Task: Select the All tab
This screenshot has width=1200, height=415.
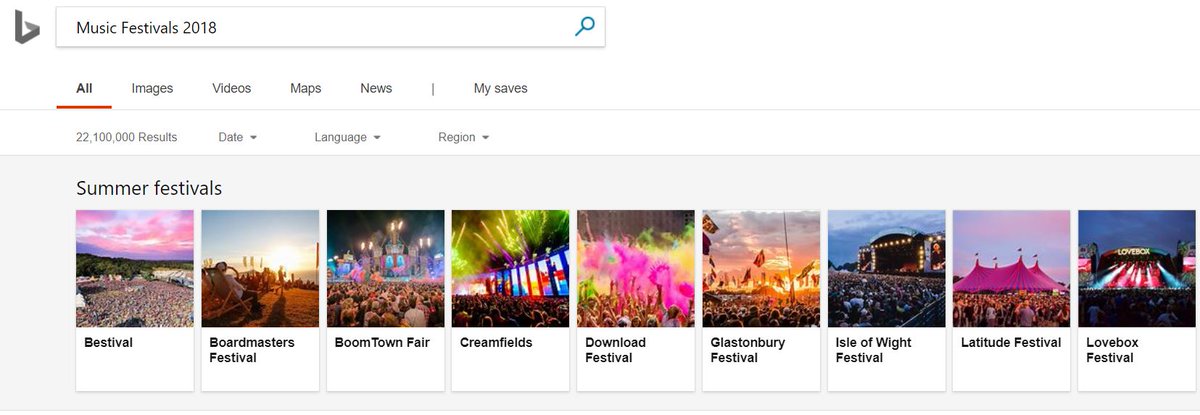Action: click(x=84, y=88)
